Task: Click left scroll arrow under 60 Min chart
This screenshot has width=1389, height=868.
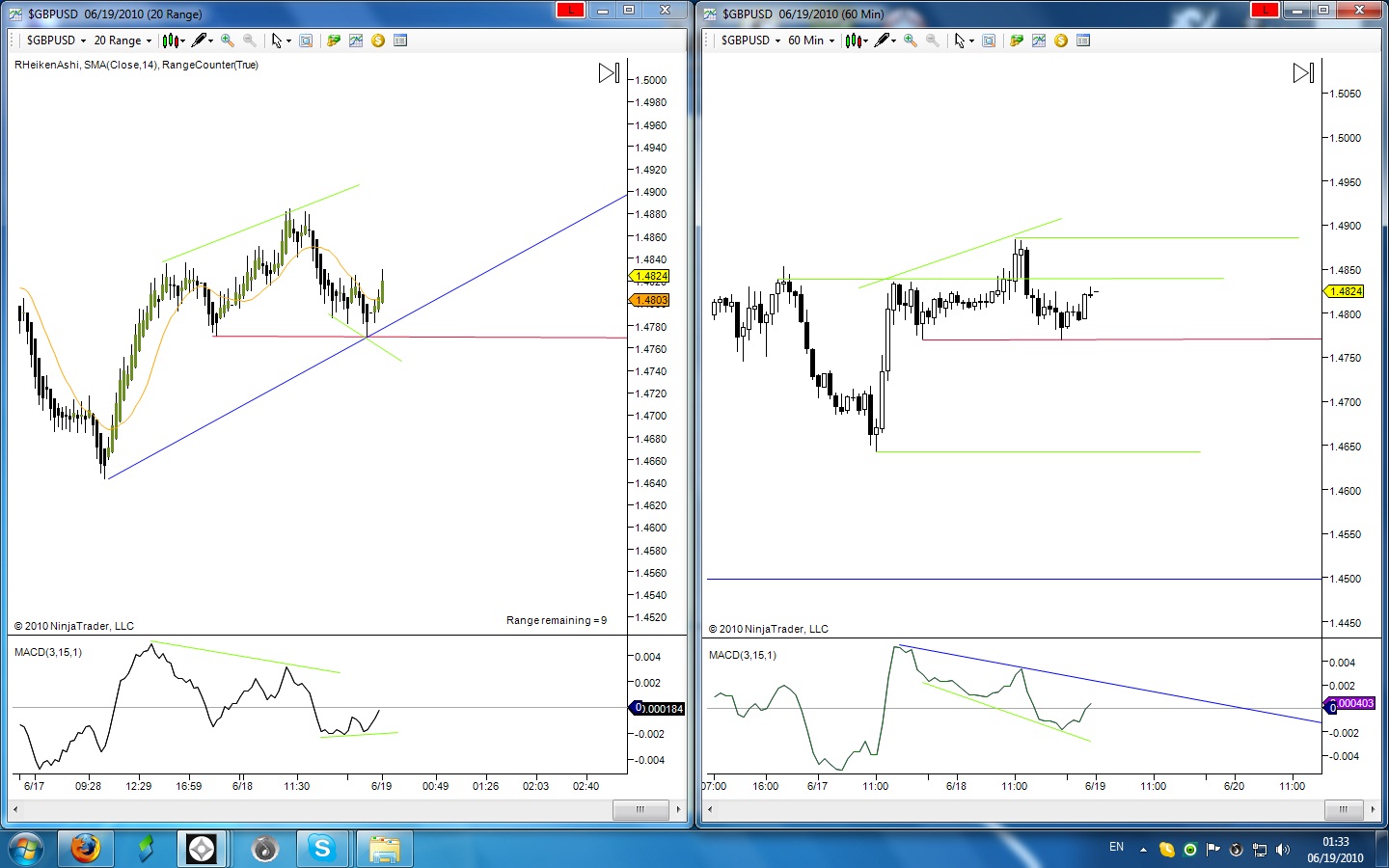Action: click(x=710, y=809)
